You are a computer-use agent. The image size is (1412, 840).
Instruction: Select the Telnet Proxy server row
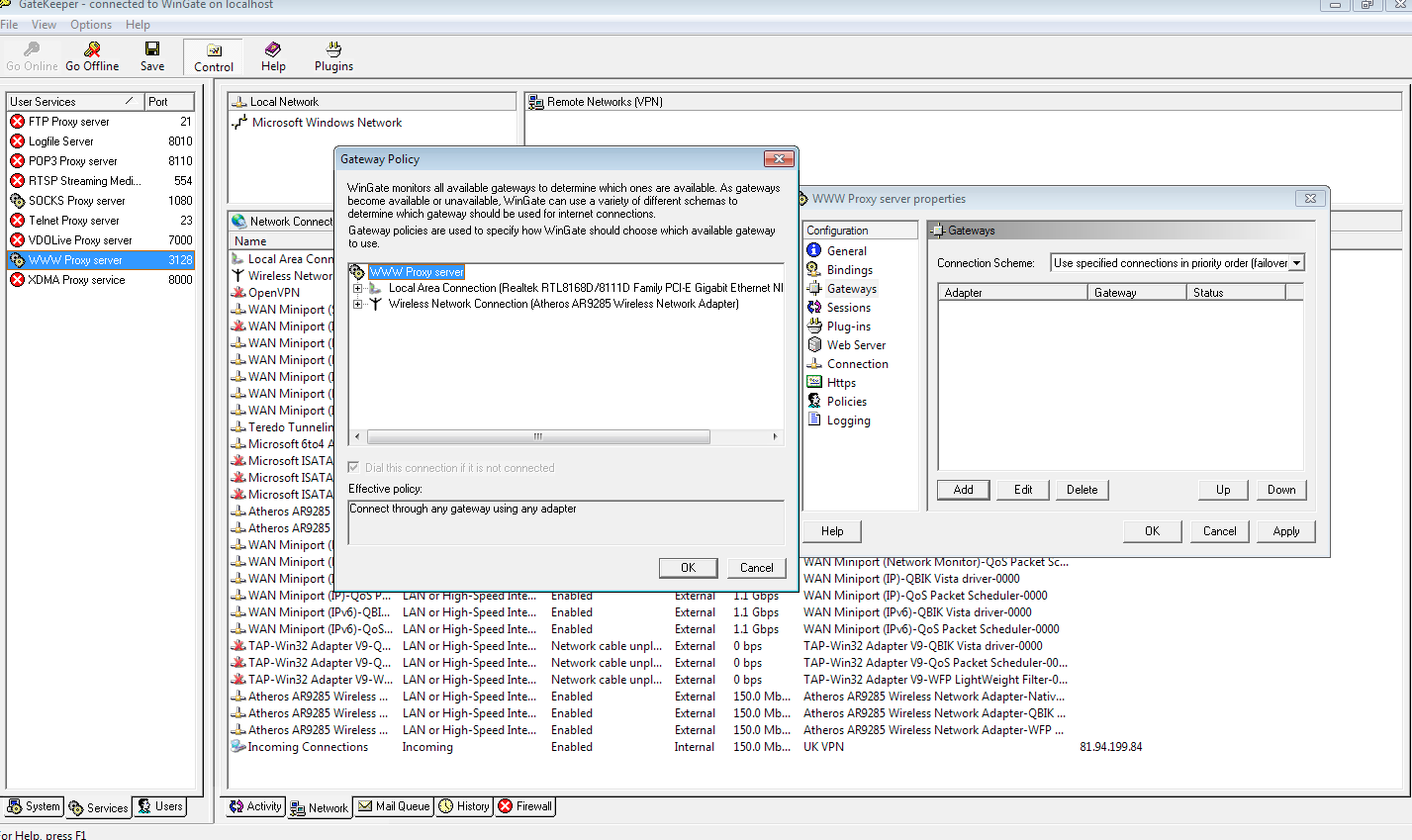click(101, 221)
